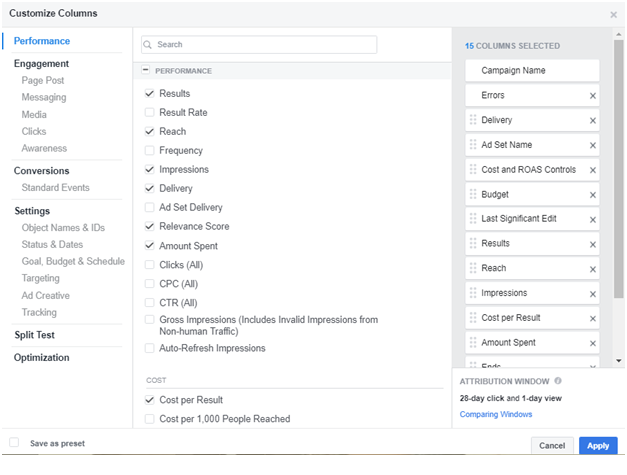Viewport: 627px width, 475px height.
Task: Open the Conversions category
Action: (x=41, y=171)
